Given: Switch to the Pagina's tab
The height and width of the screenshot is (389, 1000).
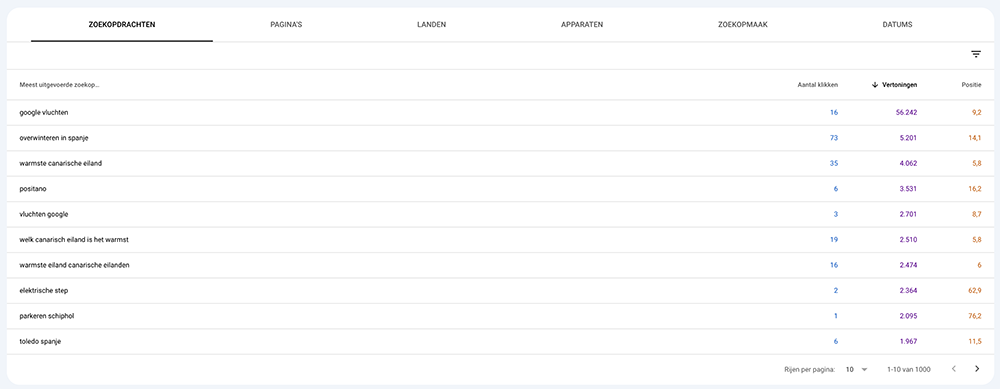Looking at the screenshot, I should coord(286,25).
